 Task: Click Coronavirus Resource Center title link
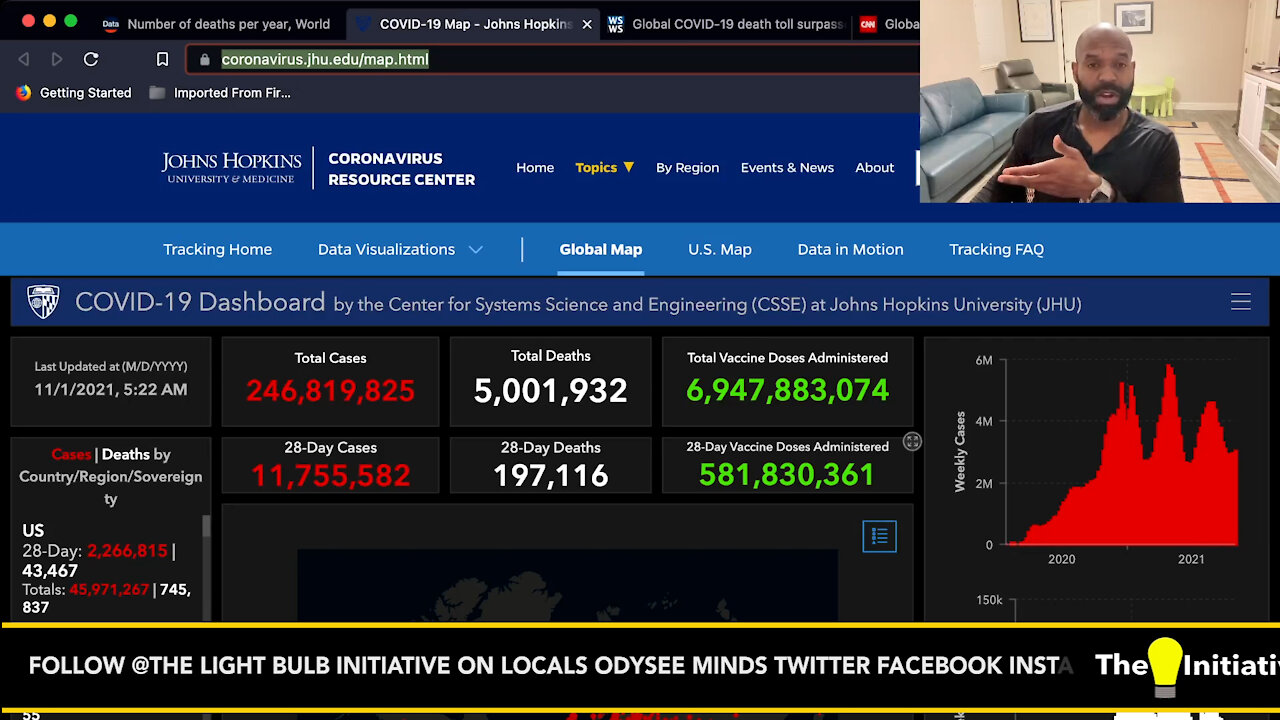tap(401, 168)
